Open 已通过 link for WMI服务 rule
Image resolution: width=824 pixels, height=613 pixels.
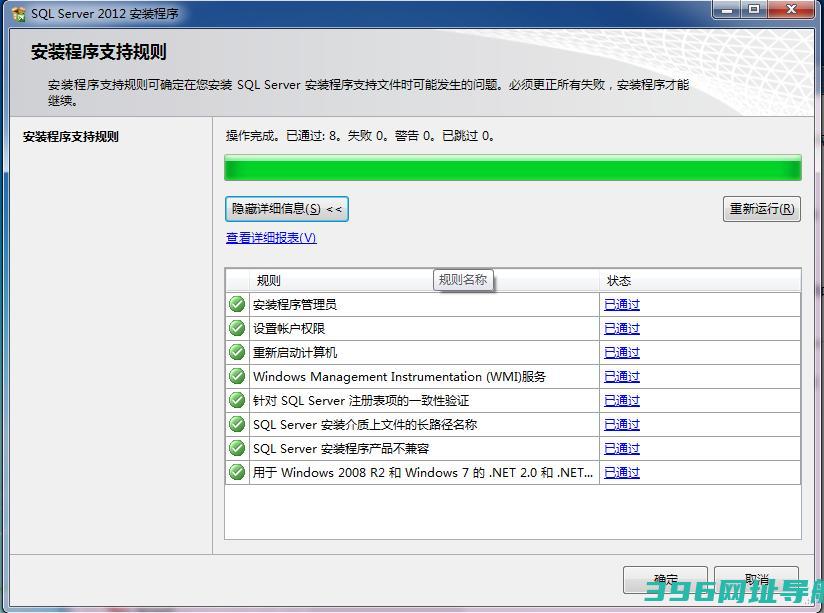click(x=622, y=376)
